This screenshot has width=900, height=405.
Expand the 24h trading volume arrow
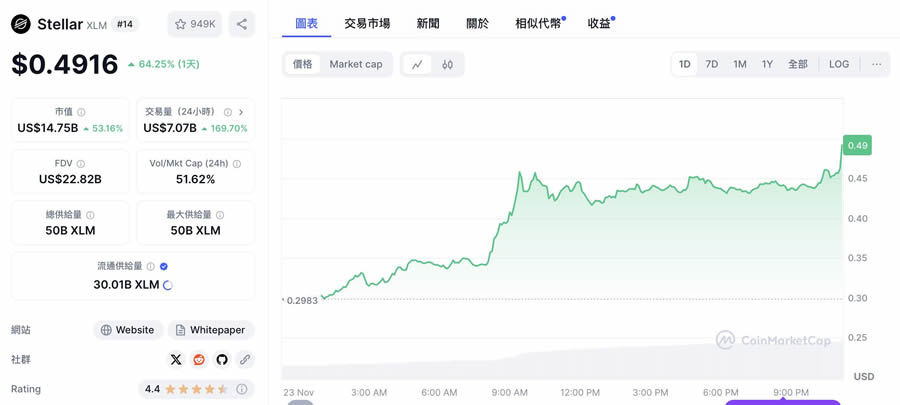241,113
